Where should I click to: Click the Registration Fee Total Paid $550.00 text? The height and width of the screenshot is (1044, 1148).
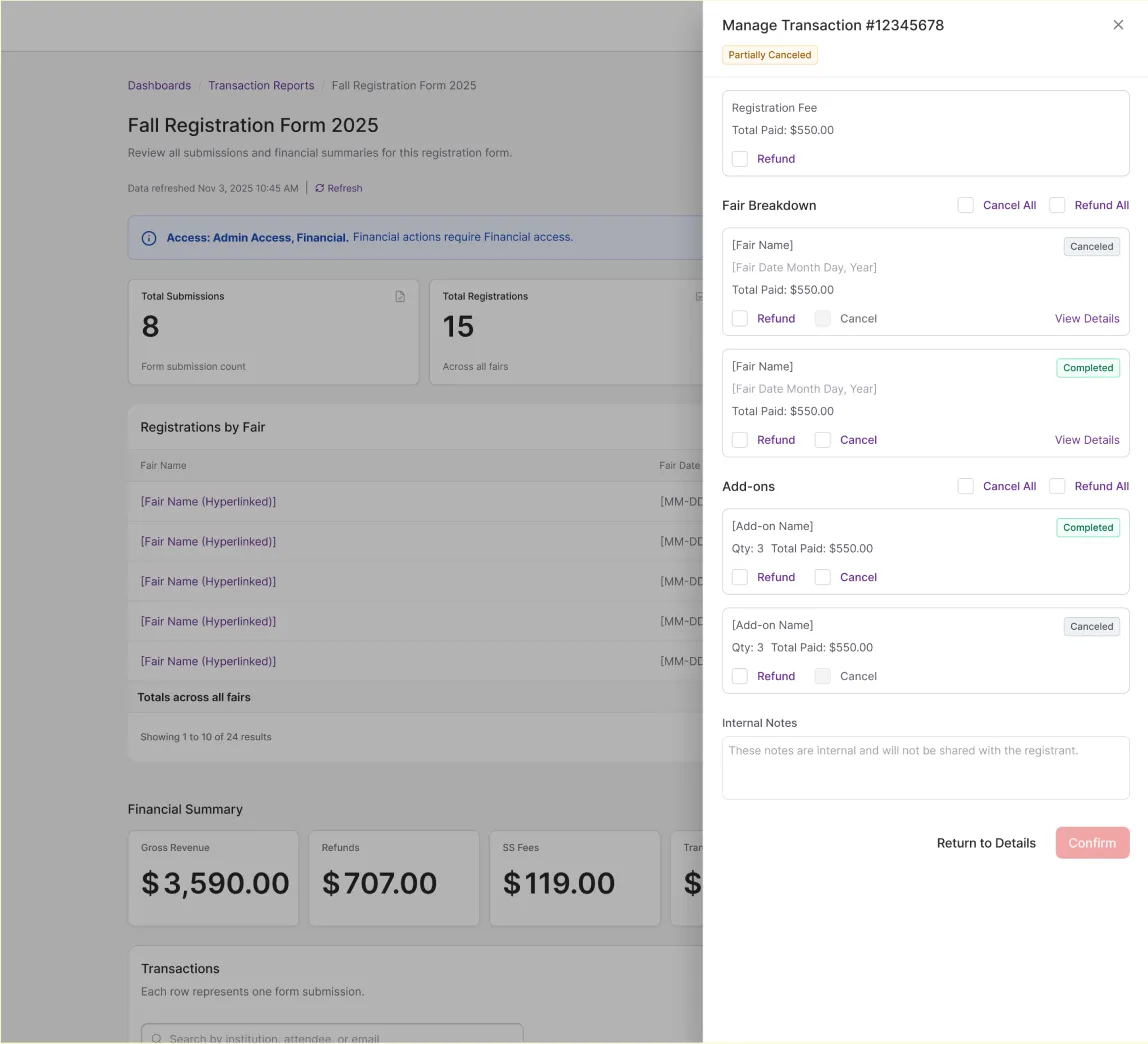tap(783, 130)
